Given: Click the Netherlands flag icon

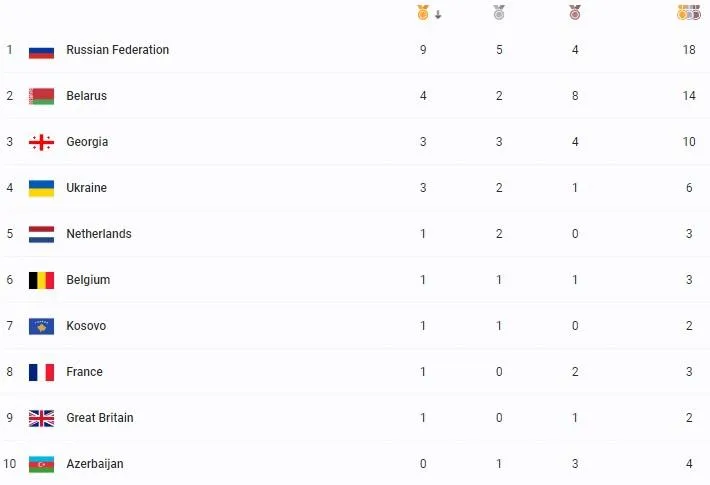Looking at the screenshot, I should [x=41, y=234].
